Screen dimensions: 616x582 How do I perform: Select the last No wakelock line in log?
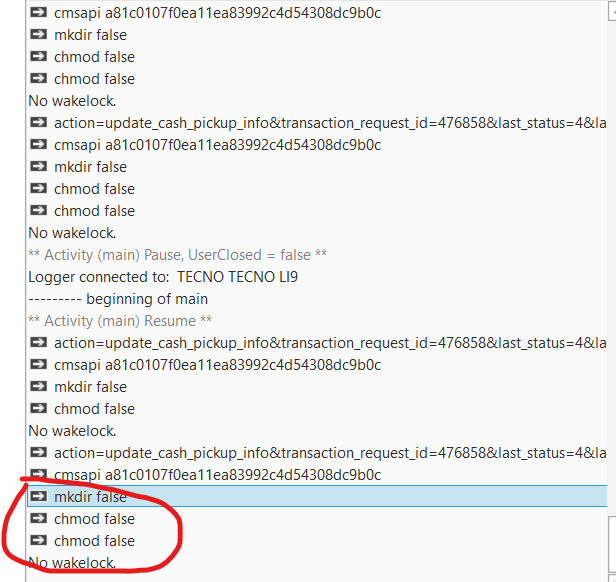pos(72,563)
